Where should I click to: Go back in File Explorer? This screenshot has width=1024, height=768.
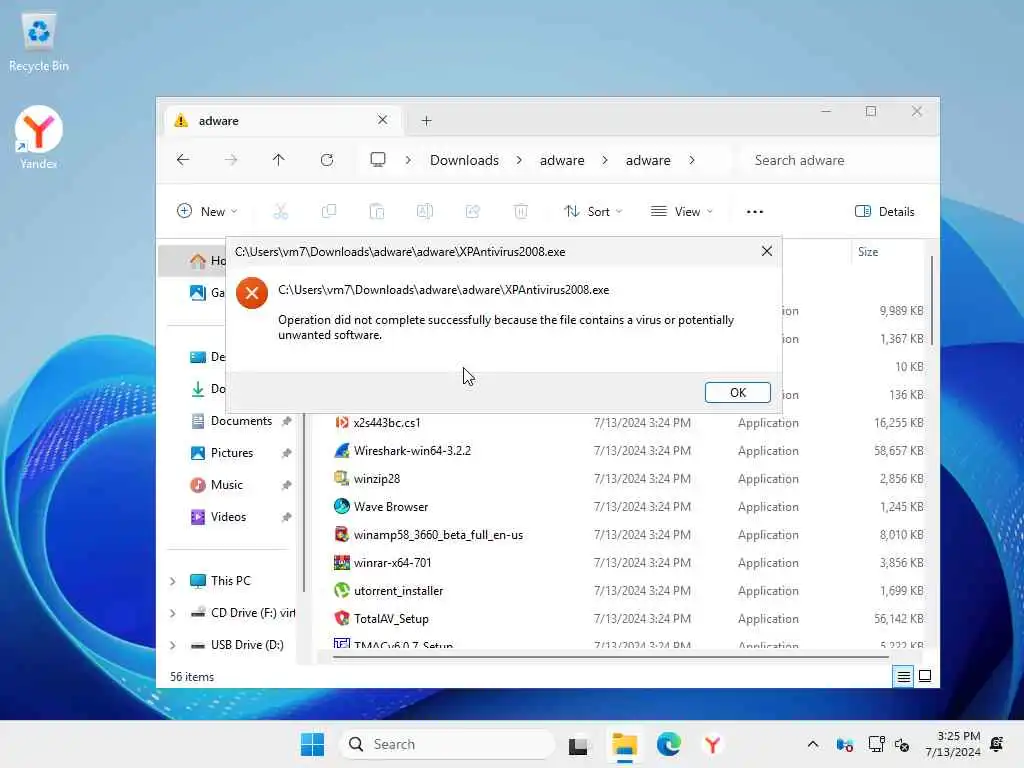183,160
